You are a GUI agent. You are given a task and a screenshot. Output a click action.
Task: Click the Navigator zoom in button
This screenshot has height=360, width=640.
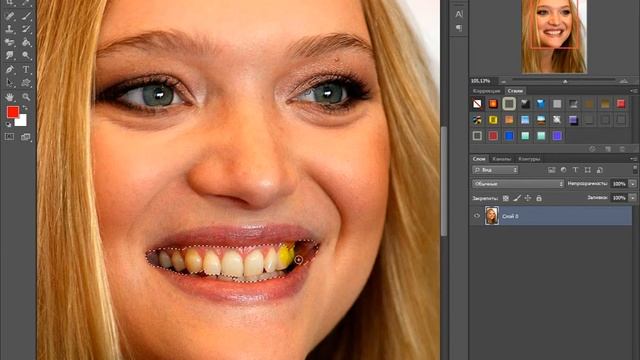pos(623,81)
